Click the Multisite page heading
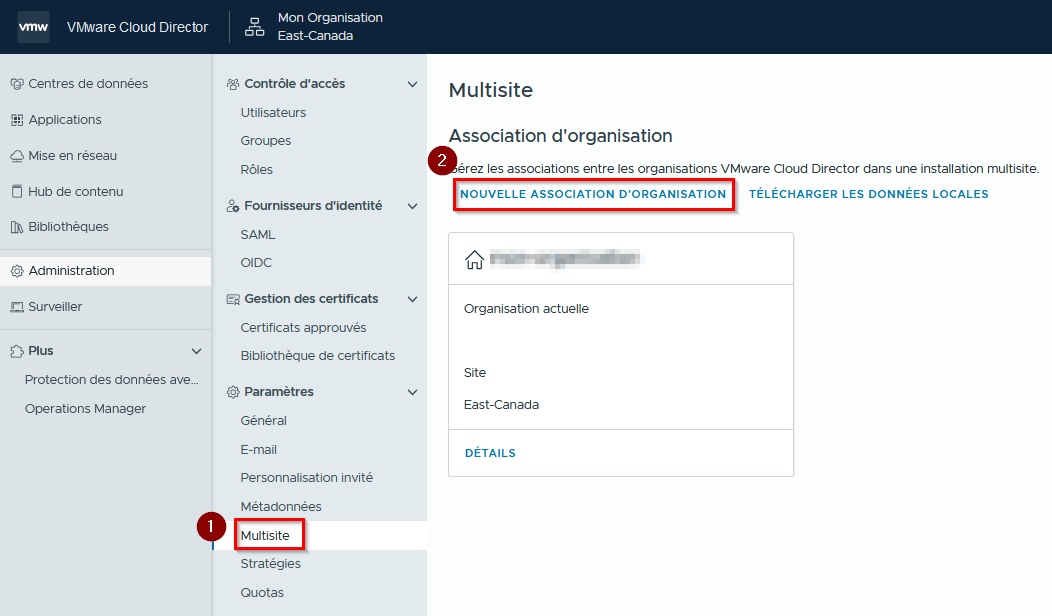 tap(490, 90)
